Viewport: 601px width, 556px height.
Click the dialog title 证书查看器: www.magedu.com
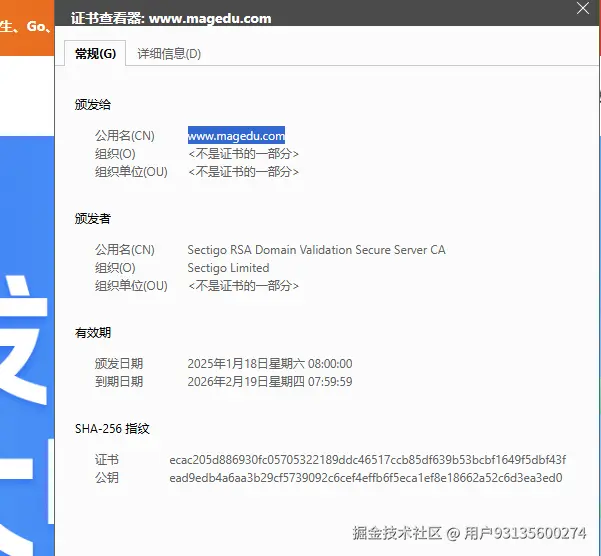[171, 18]
